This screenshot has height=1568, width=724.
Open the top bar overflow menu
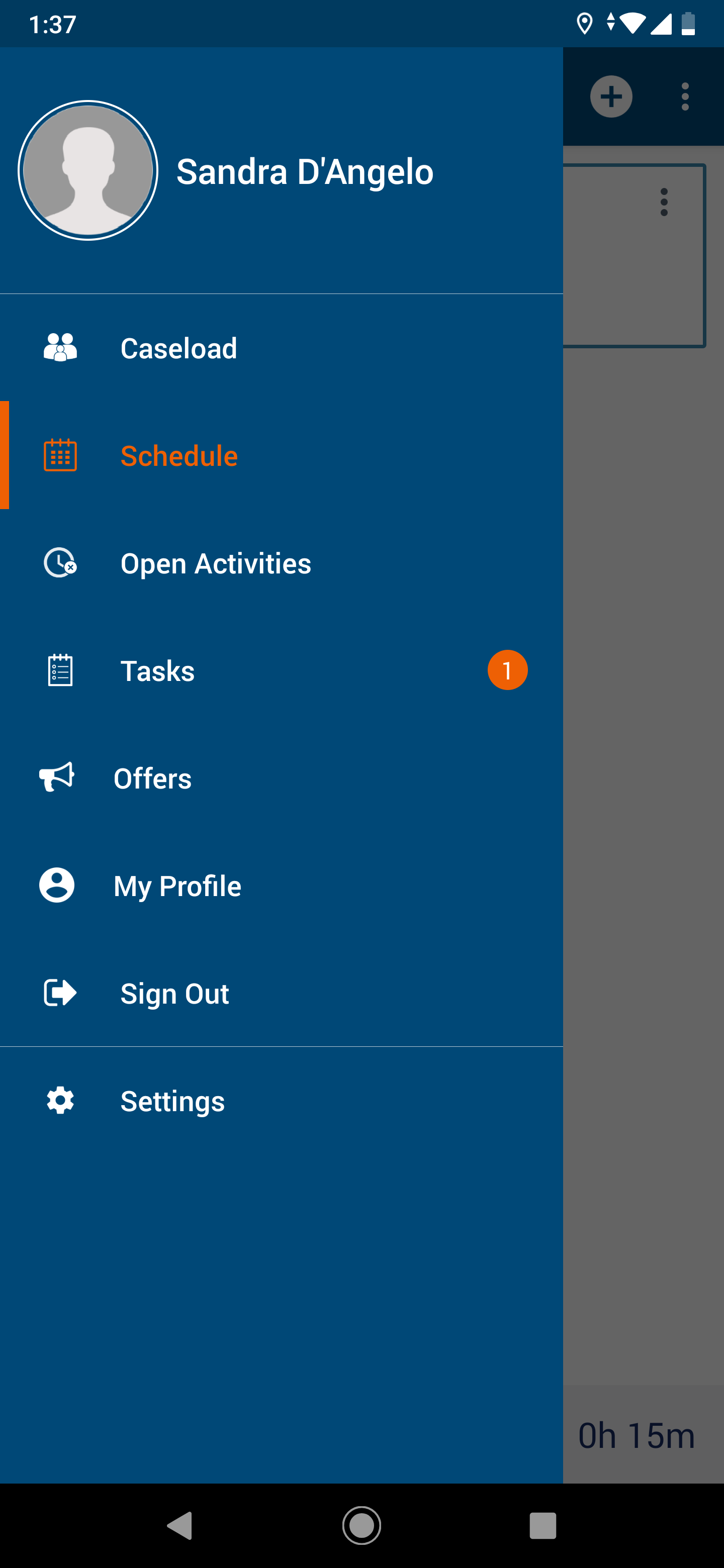(x=685, y=97)
